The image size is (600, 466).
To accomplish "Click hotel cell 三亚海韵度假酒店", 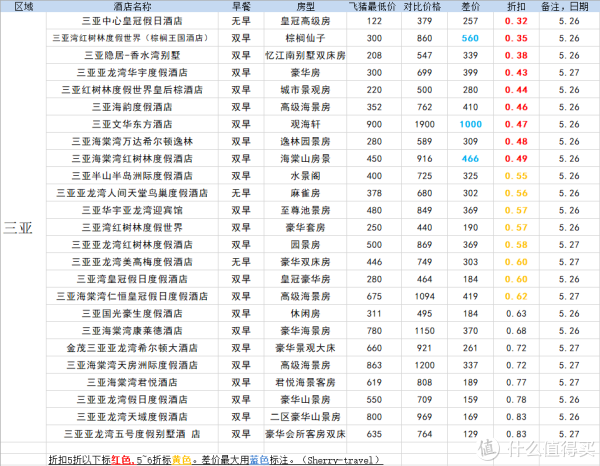I will [x=132, y=107].
